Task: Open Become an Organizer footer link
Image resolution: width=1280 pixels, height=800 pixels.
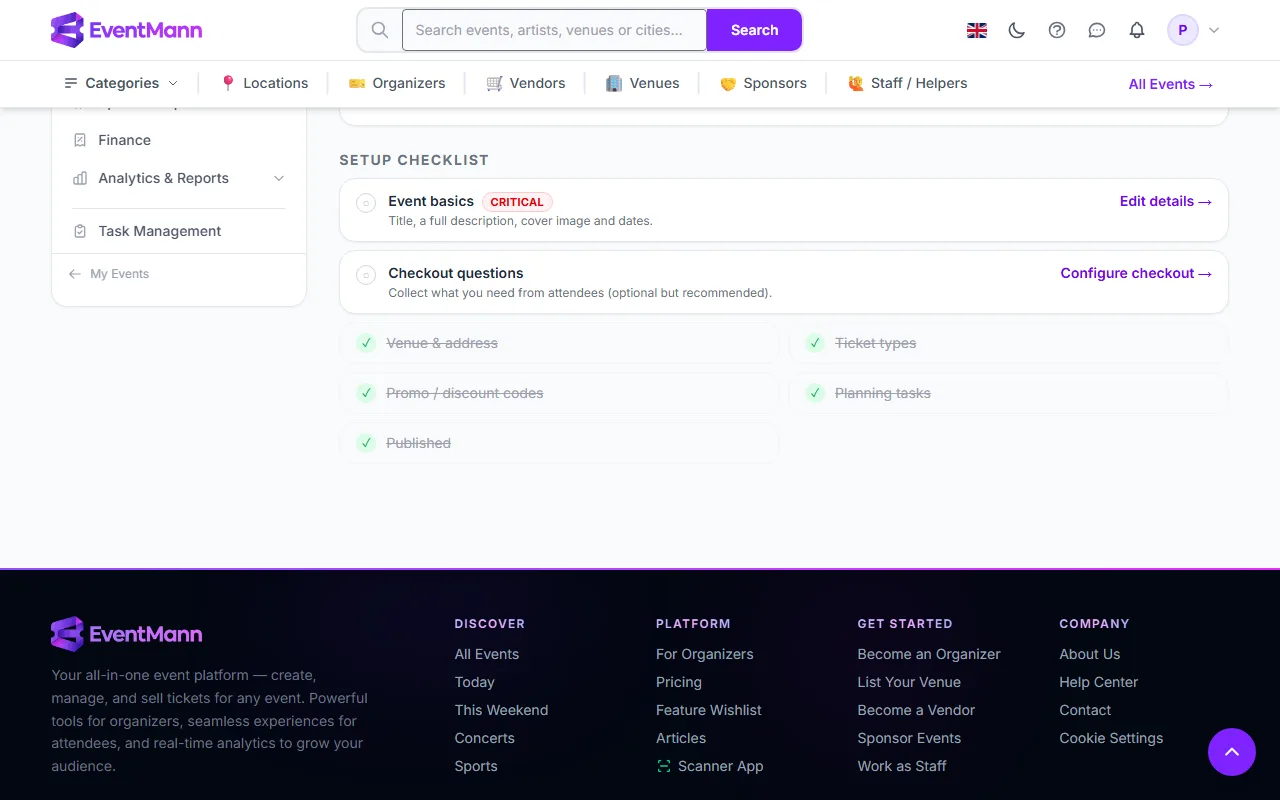Action: 929,654
